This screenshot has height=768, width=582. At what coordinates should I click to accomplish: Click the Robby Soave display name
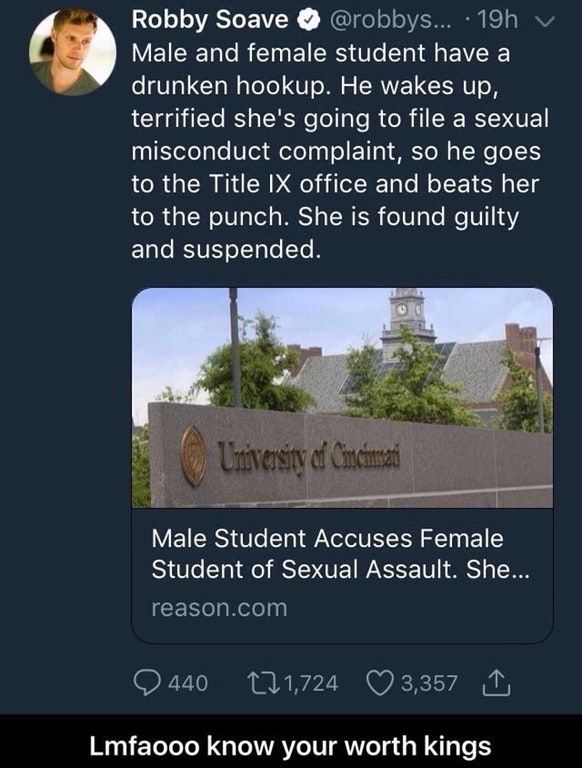pos(210,20)
